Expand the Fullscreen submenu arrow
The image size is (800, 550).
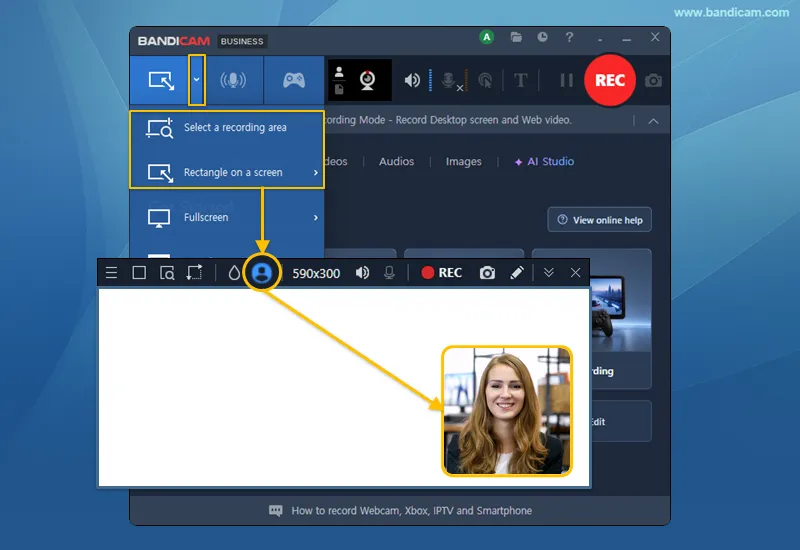pos(316,217)
